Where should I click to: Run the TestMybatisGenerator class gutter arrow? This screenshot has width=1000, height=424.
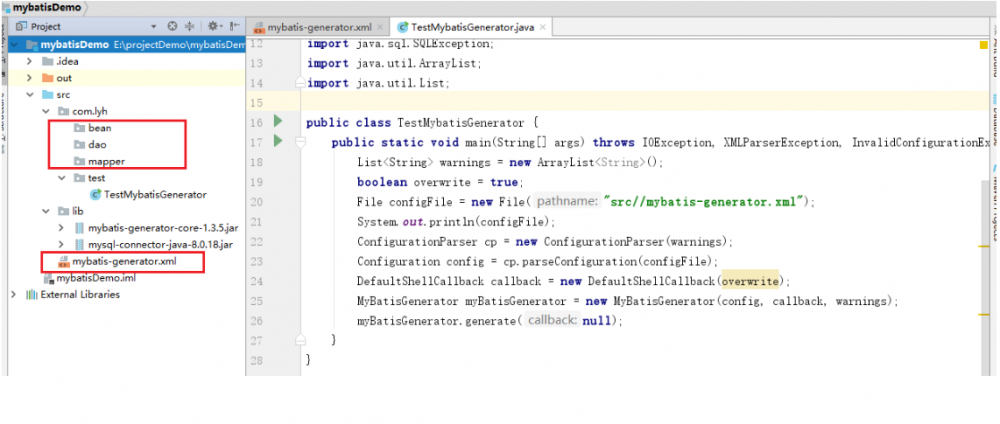(277, 121)
